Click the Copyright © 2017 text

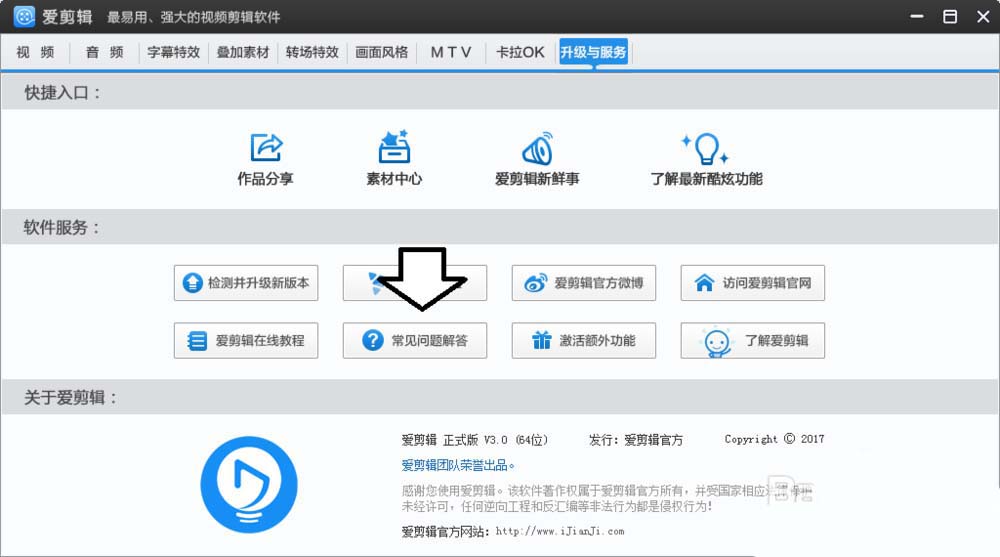point(774,439)
